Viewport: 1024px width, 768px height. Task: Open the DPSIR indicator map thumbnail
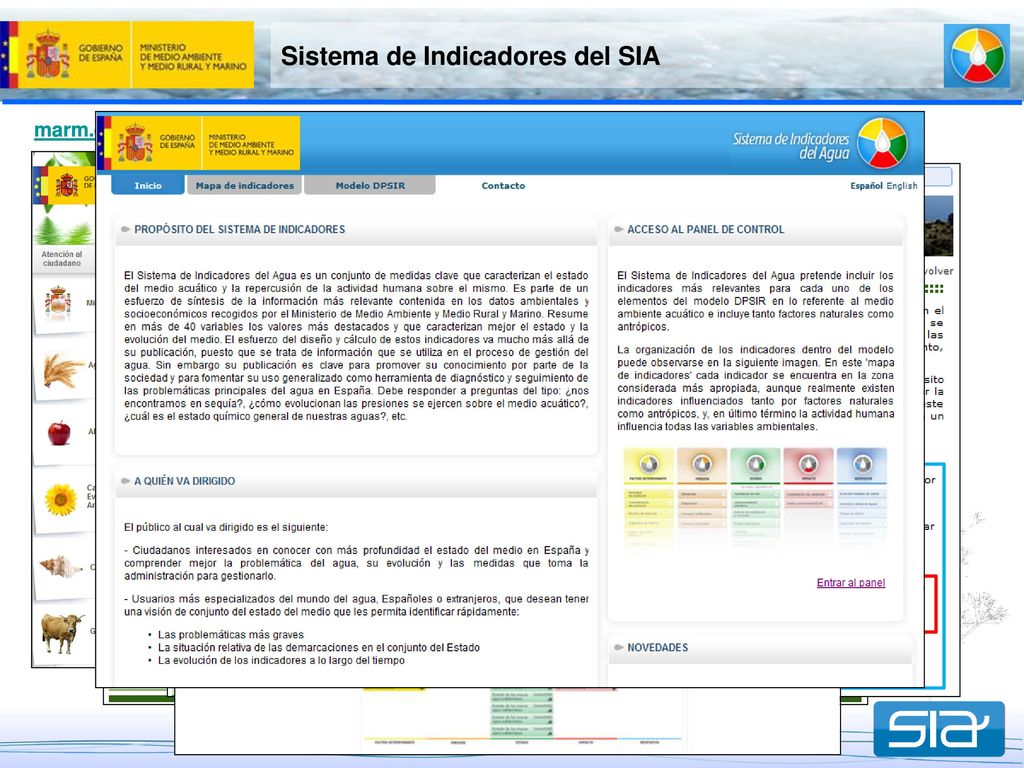[x=755, y=498]
